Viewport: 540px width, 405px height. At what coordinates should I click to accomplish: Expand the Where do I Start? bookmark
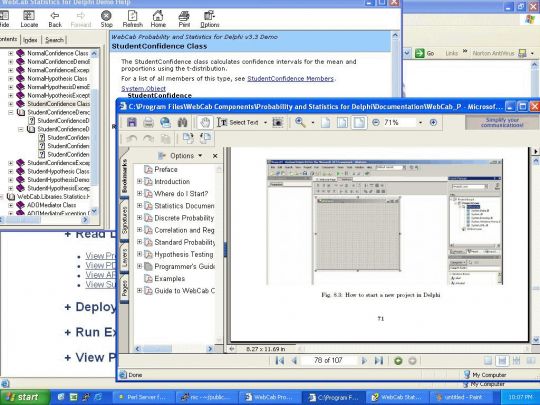[139, 193]
